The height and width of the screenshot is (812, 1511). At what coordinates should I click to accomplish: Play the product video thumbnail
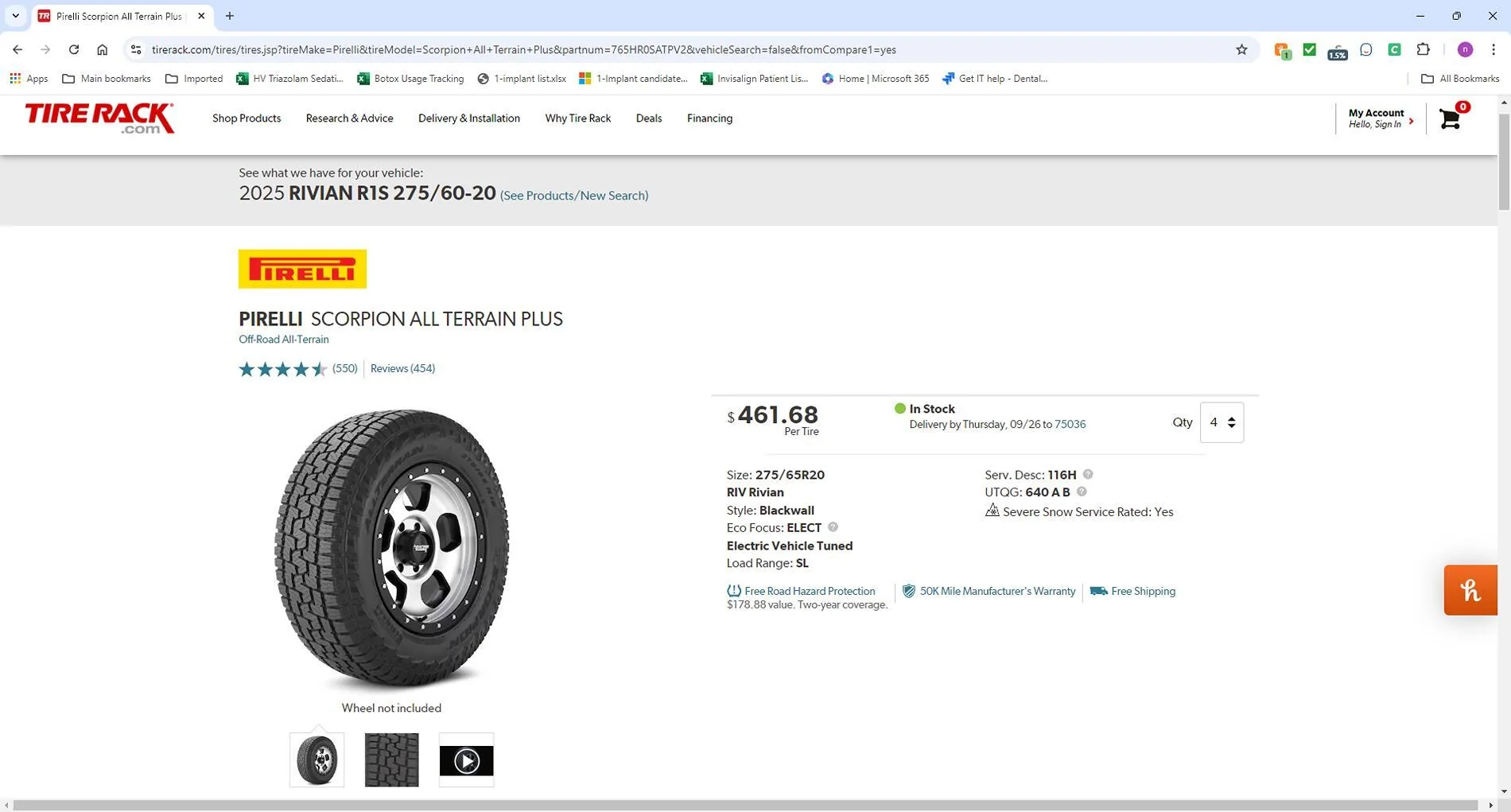[466, 760]
